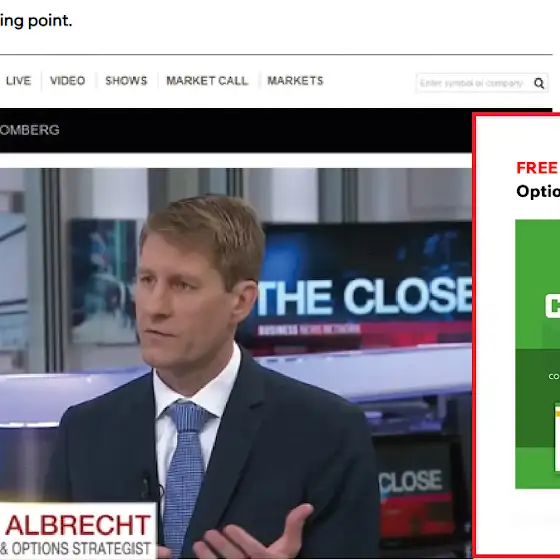Click the red FREE text in the popup
560x560 pixels.
[538, 168]
